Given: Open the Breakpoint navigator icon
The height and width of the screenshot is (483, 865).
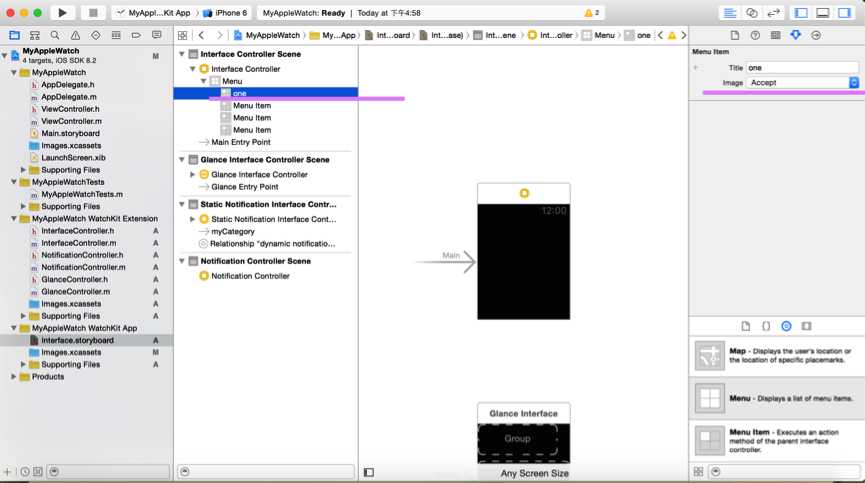Looking at the screenshot, I should pos(136,35).
